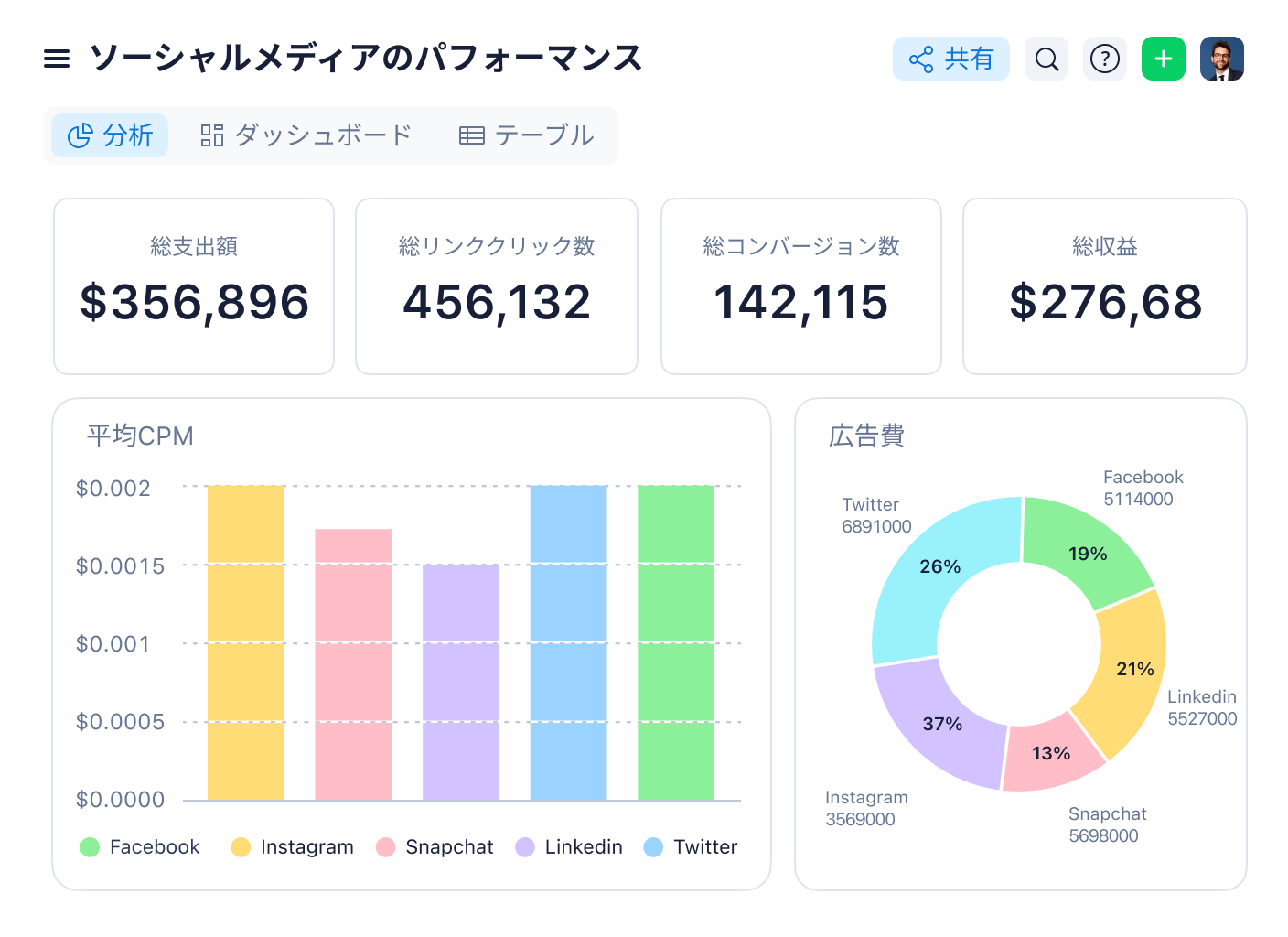
Task: Select the 総支出額 $356,896 card
Action: (x=194, y=286)
